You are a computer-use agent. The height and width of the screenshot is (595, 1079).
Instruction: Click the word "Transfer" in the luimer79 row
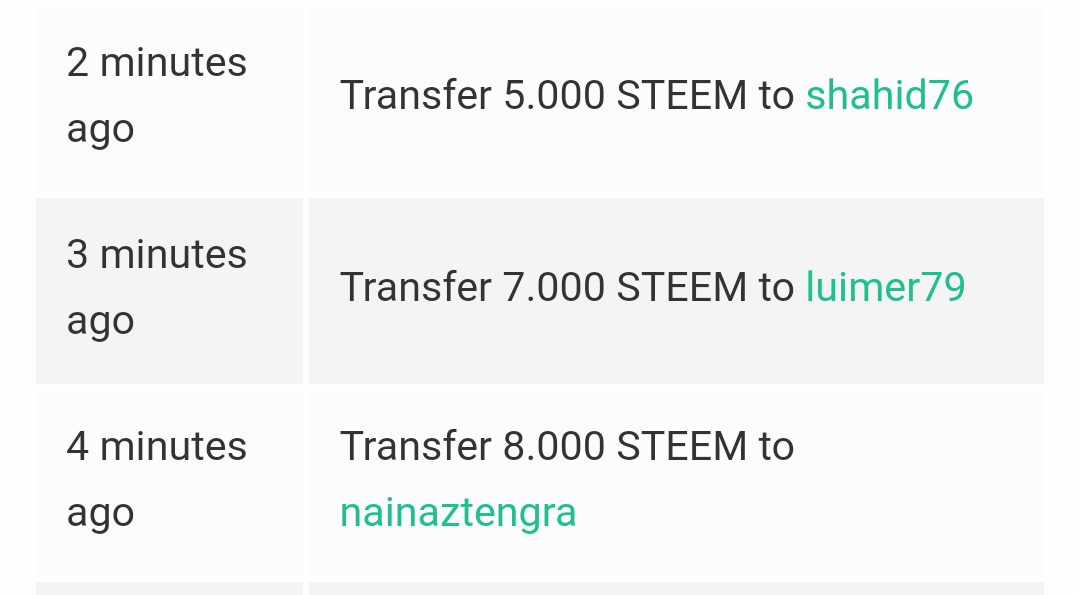point(416,288)
